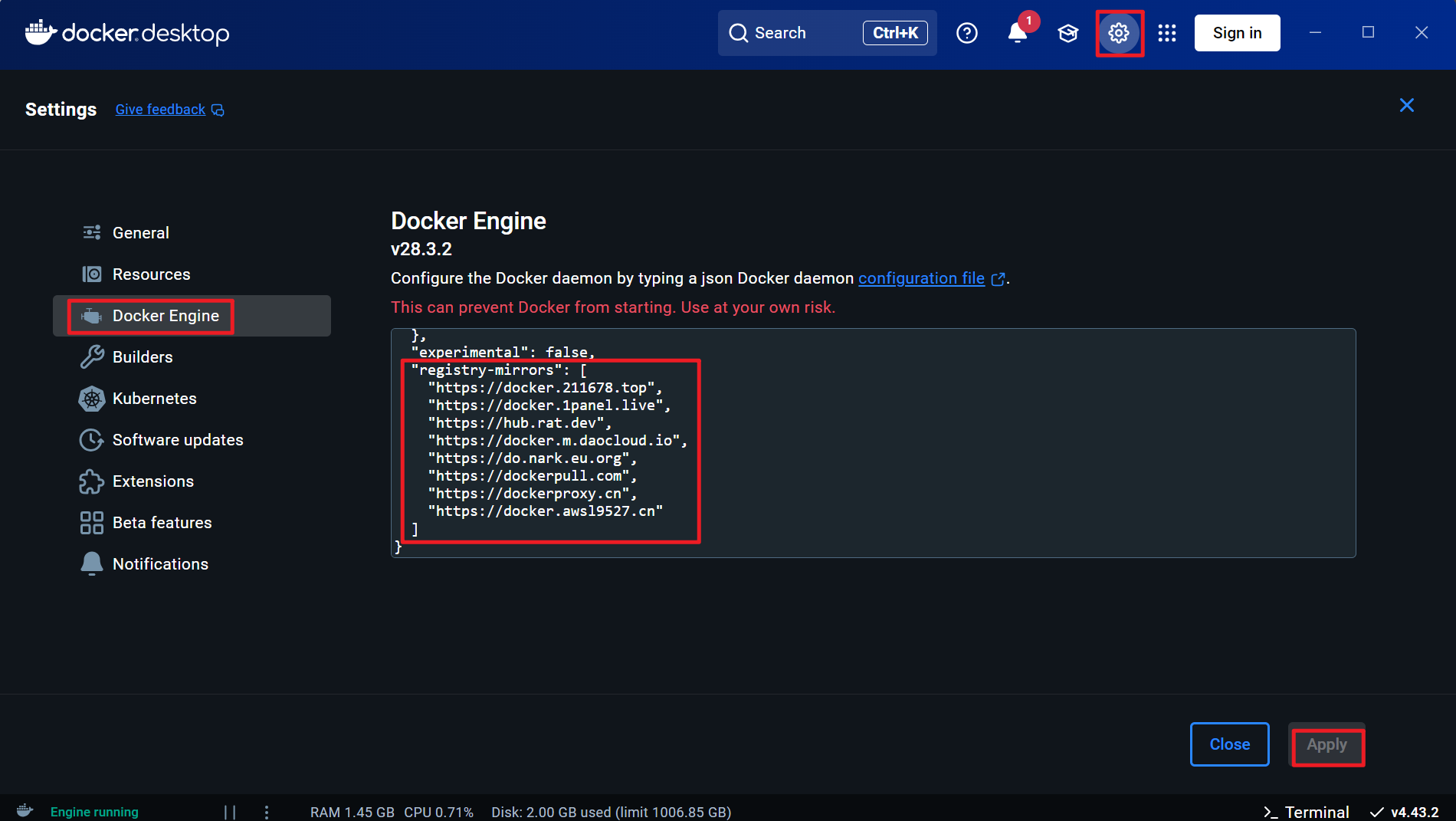Screen dimensions: 1456x821
Task: Open the help question mark icon
Action: click(x=967, y=33)
